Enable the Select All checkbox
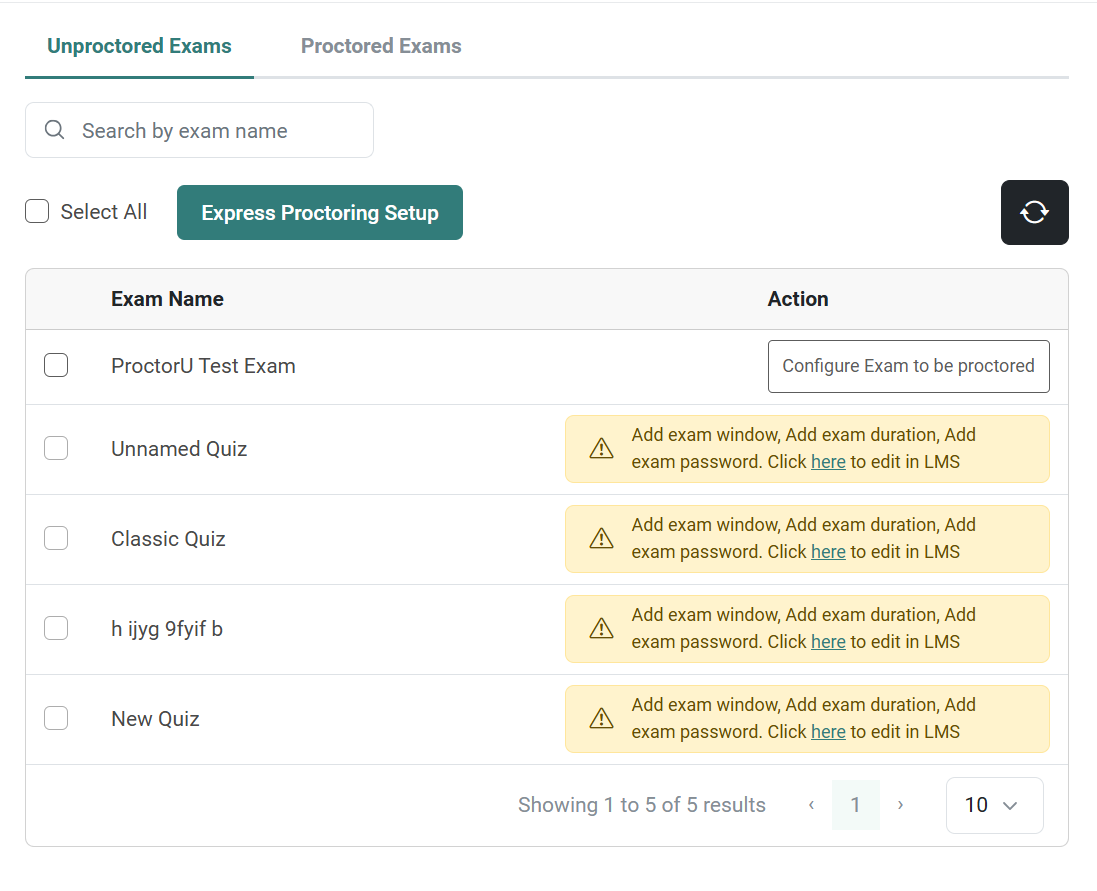1097x891 pixels. [37, 212]
